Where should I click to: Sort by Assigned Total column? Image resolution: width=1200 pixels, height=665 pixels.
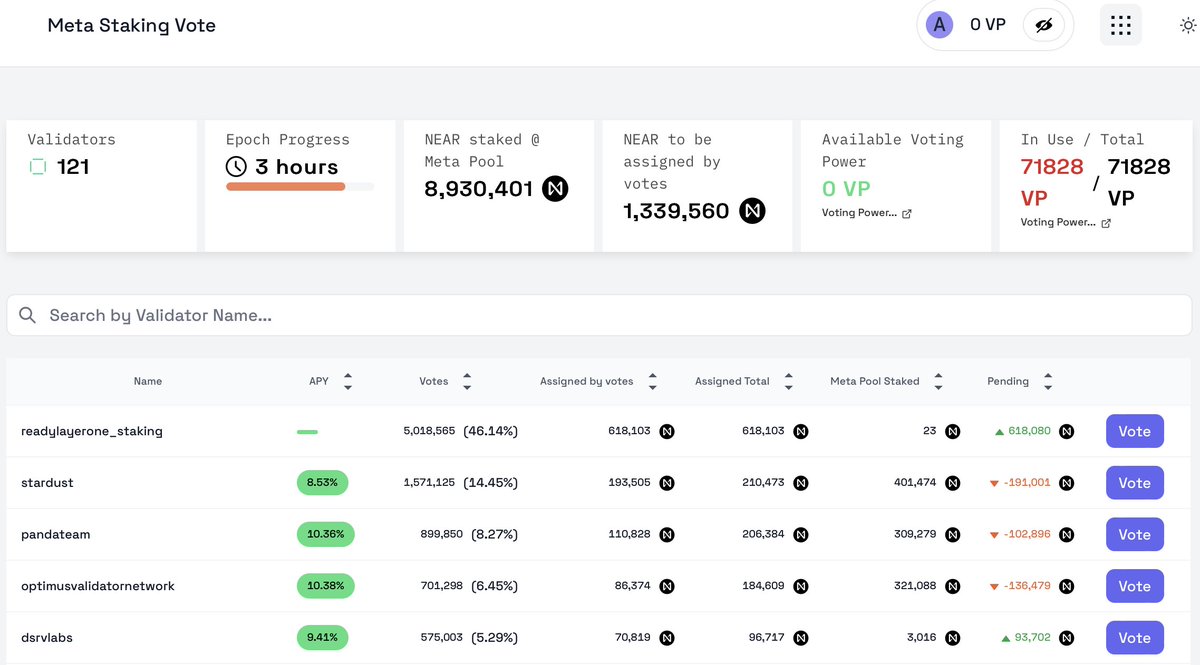(x=788, y=381)
